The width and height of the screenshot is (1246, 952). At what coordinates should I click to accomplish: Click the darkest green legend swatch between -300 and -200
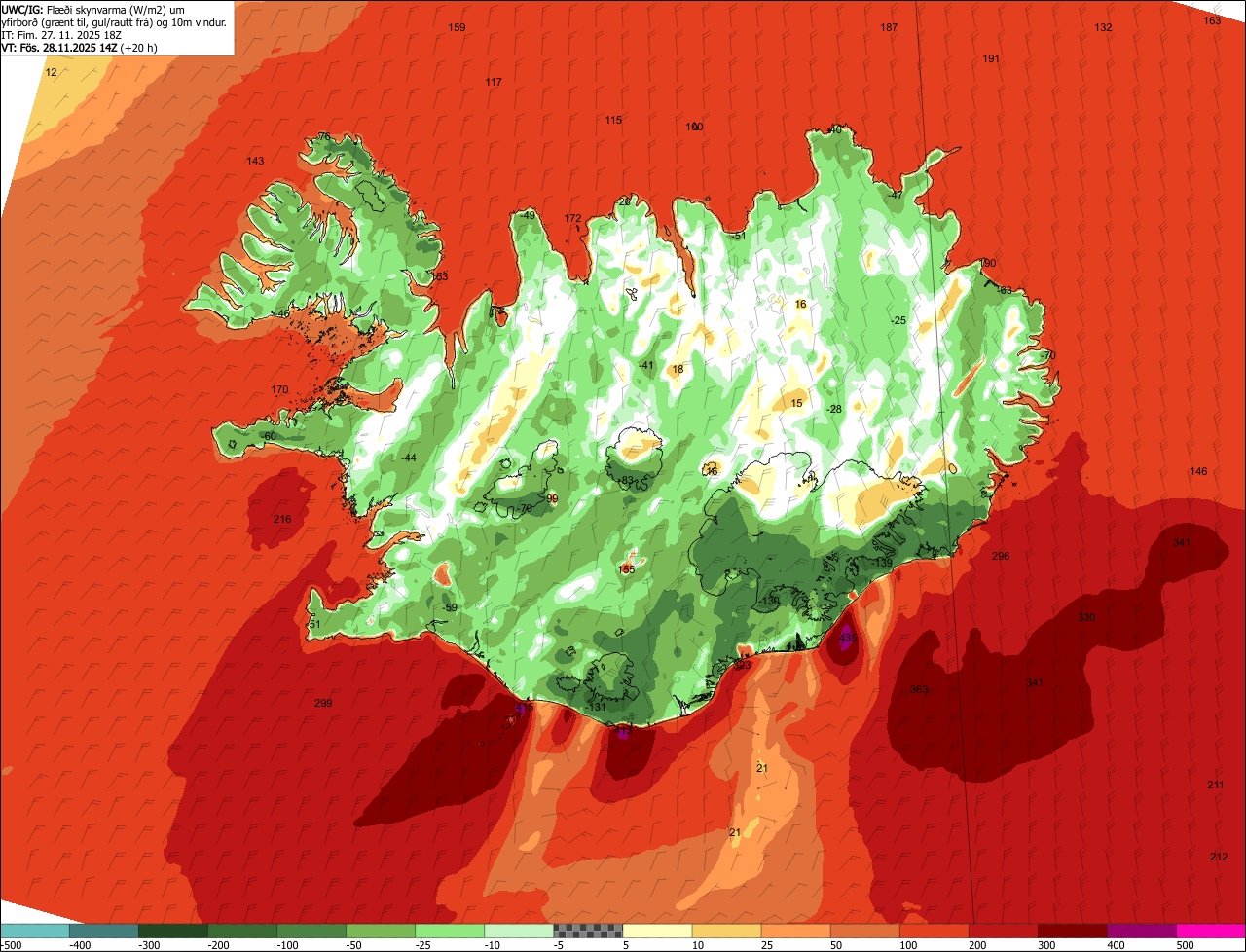172,931
